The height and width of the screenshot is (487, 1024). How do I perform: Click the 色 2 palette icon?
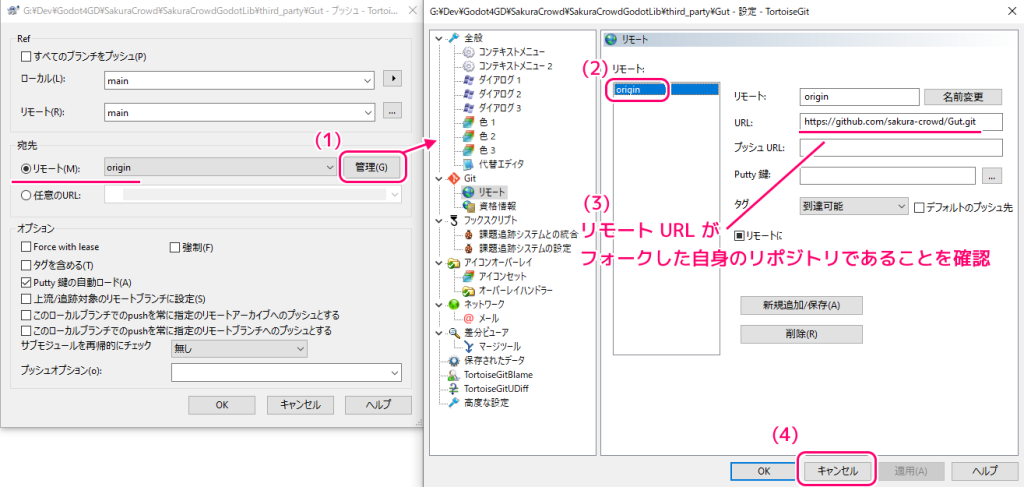468,136
